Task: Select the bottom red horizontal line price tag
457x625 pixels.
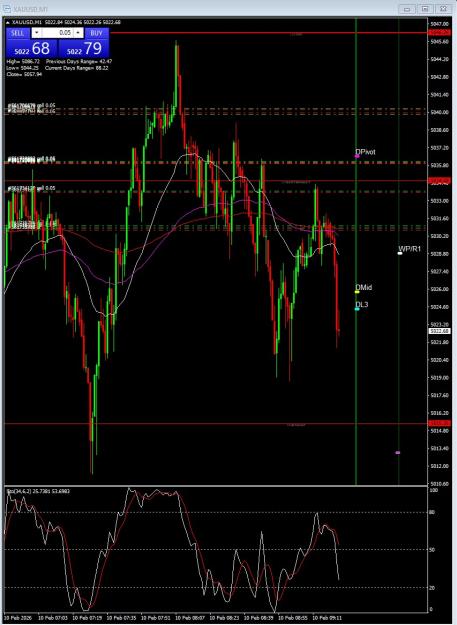Action: click(x=439, y=423)
